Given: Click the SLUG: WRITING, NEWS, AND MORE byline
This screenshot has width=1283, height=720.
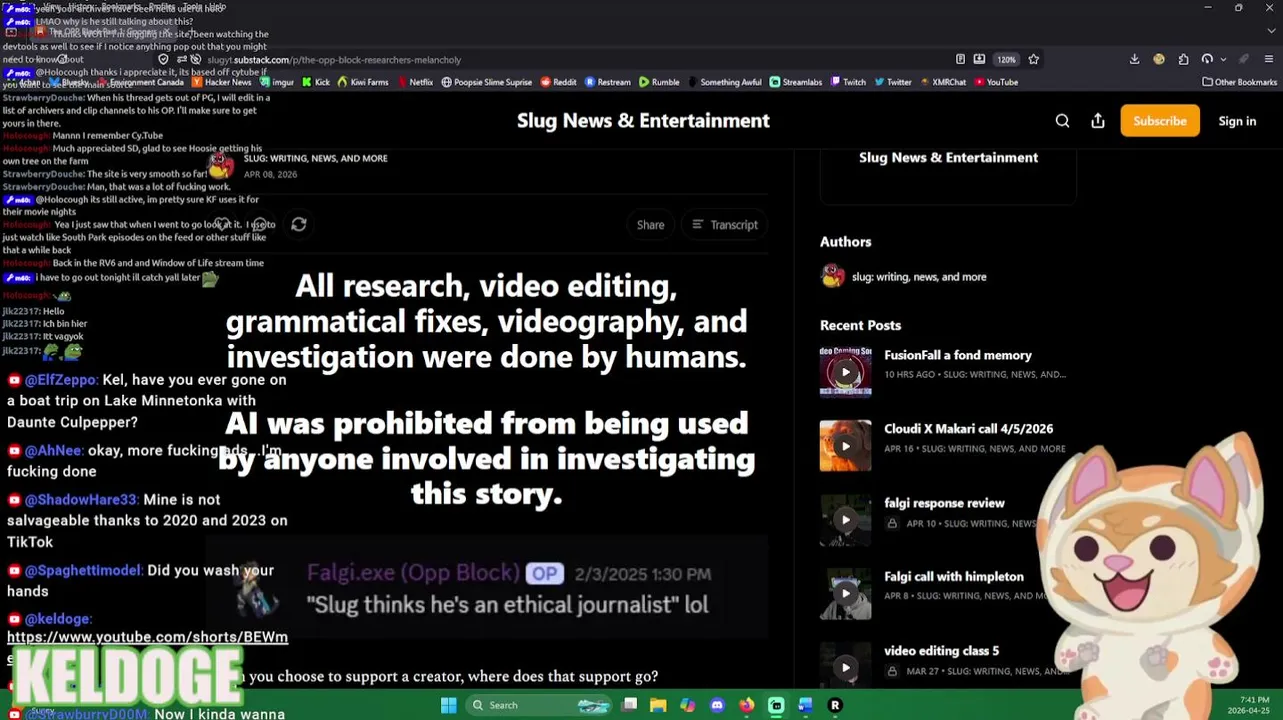Looking at the screenshot, I should click(315, 158).
